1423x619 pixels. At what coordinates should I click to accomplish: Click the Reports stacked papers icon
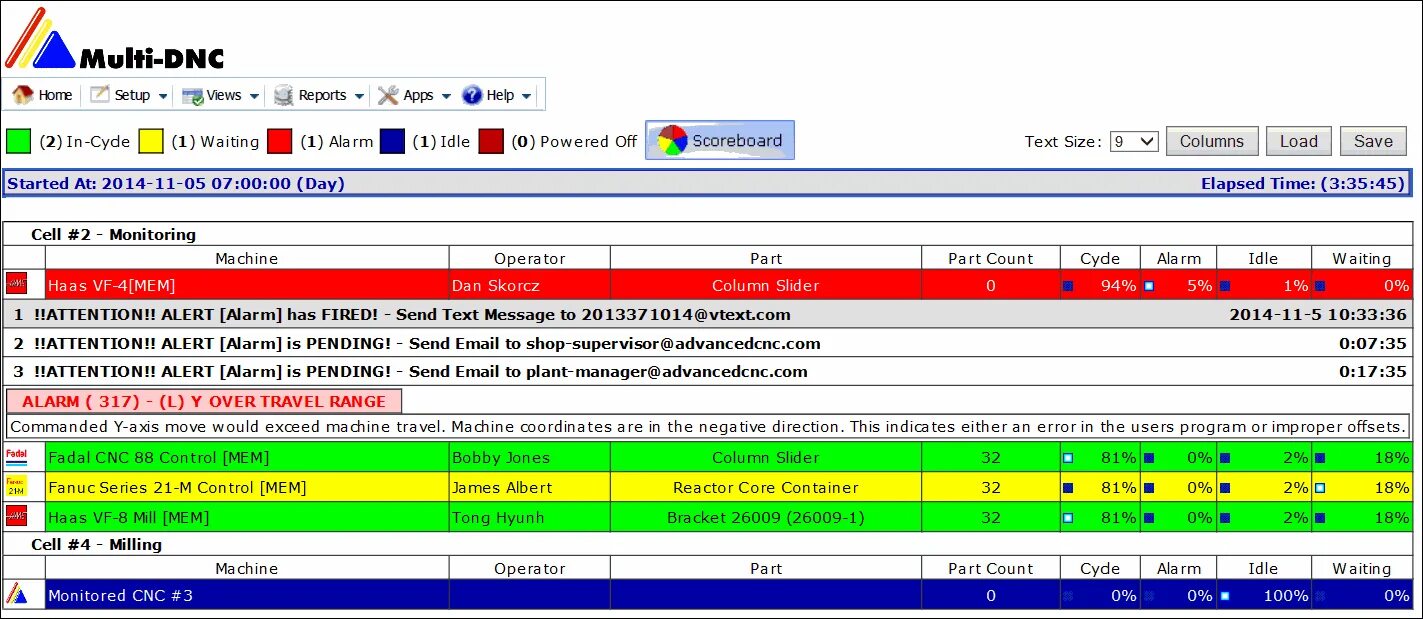[x=284, y=95]
